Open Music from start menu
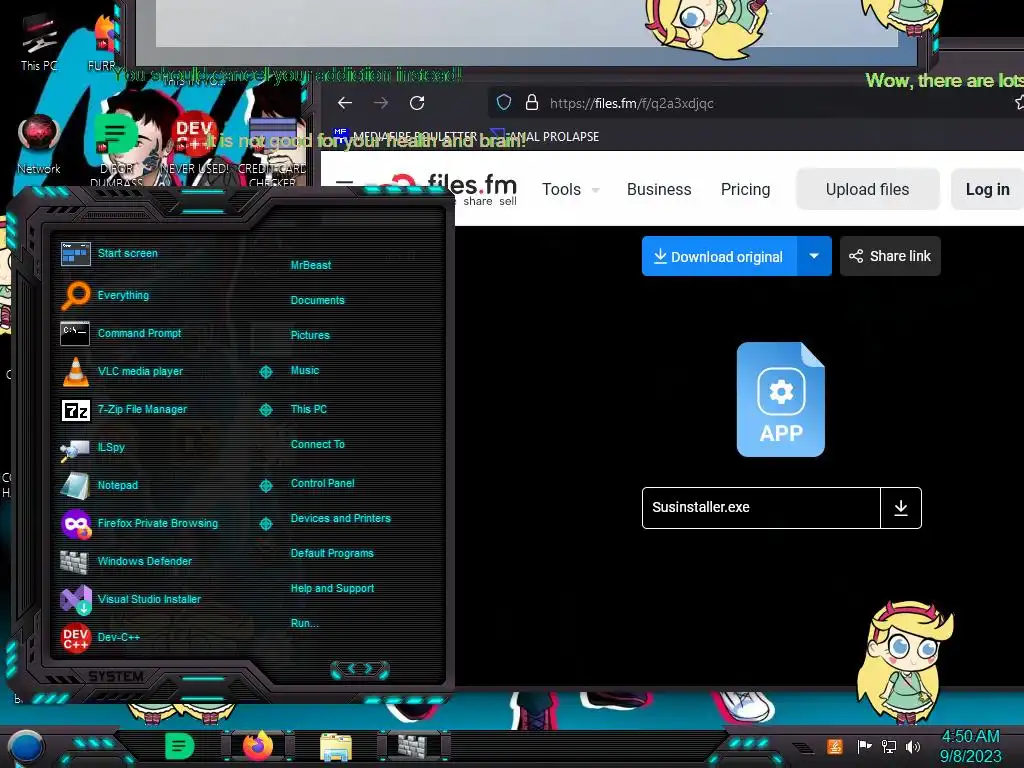The width and height of the screenshot is (1024, 768). pyautogui.click(x=305, y=370)
